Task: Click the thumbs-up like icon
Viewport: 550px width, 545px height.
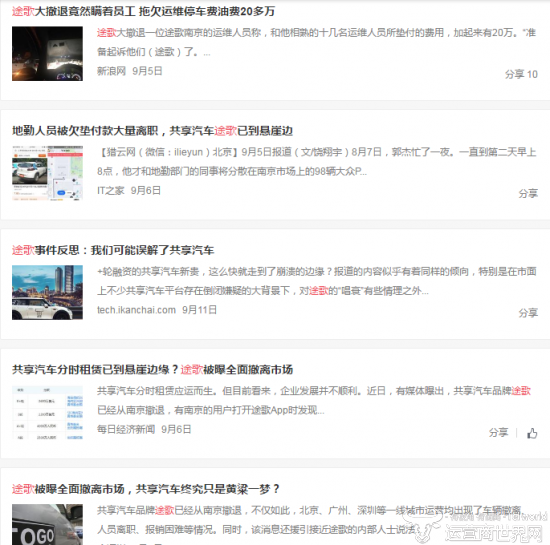Action: pyautogui.click(x=532, y=433)
